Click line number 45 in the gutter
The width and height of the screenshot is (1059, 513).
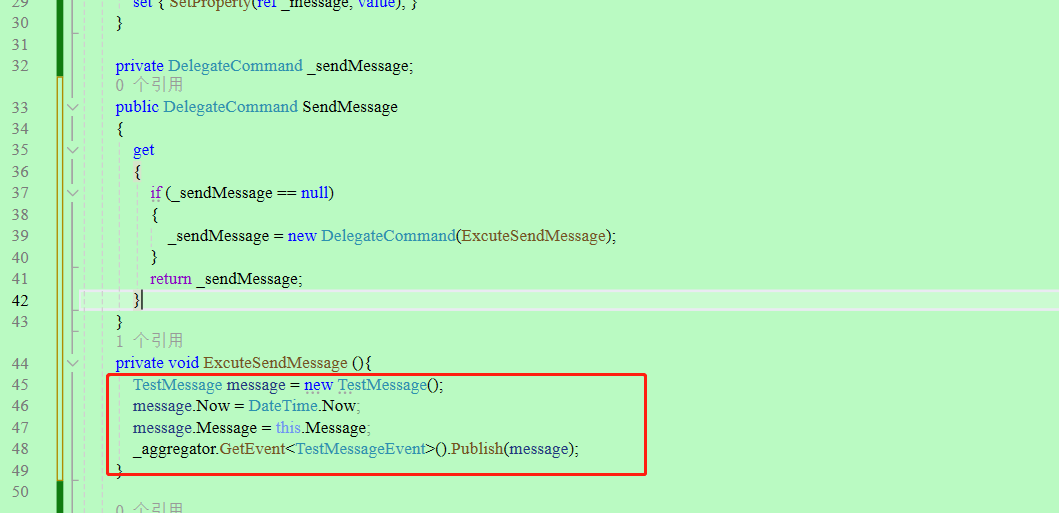point(20,385)
